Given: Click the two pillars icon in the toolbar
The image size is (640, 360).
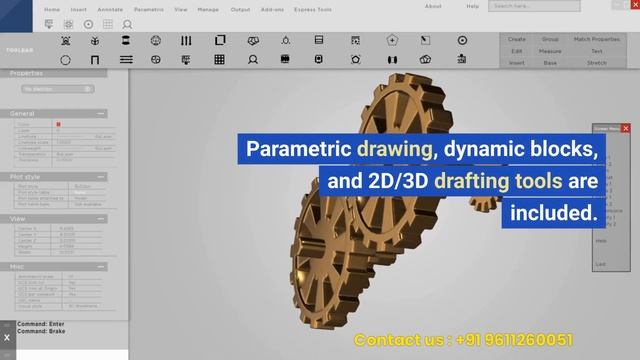Looking at the screenshot, I should 392,60.
